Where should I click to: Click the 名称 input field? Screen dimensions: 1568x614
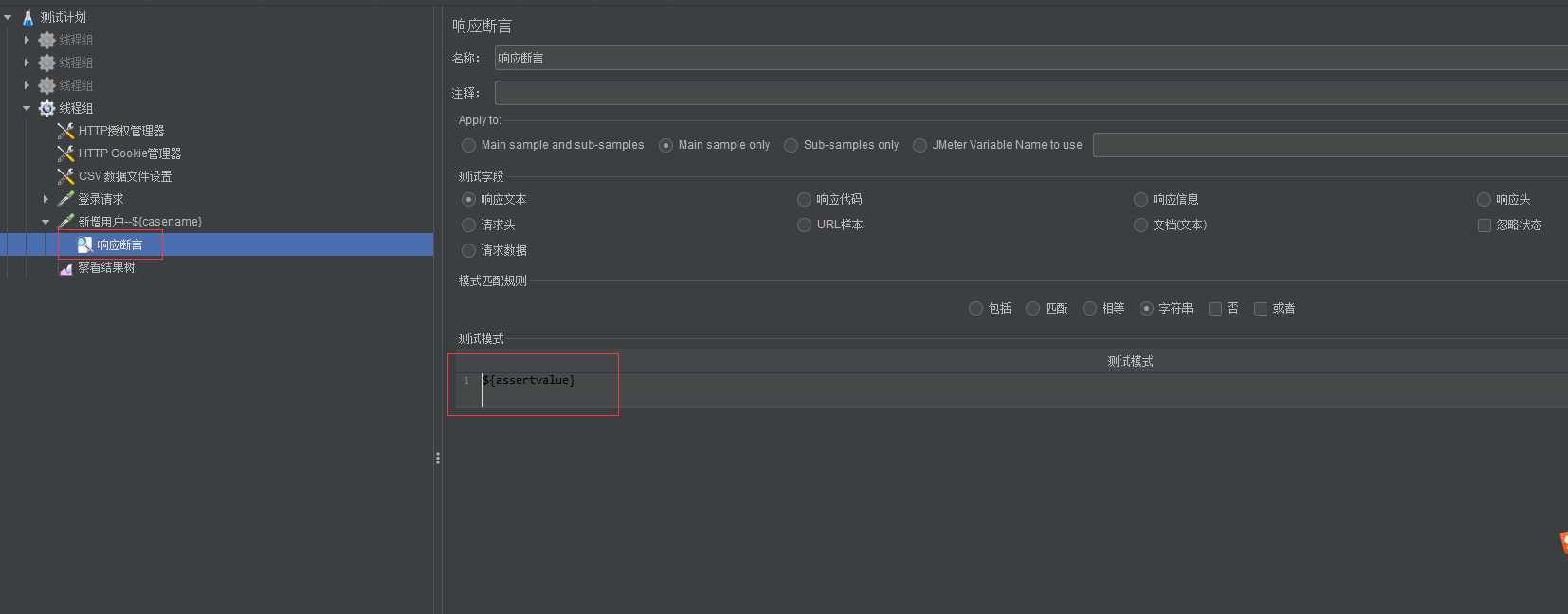point(1031,58)
